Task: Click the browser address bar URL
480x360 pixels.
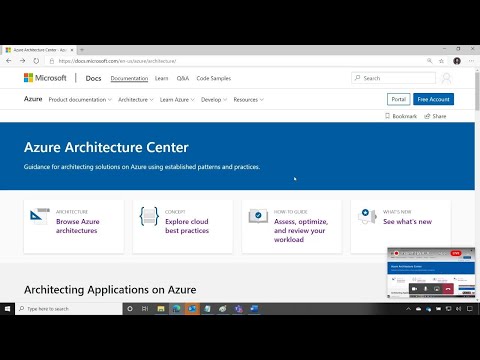Action: point(117,61)
